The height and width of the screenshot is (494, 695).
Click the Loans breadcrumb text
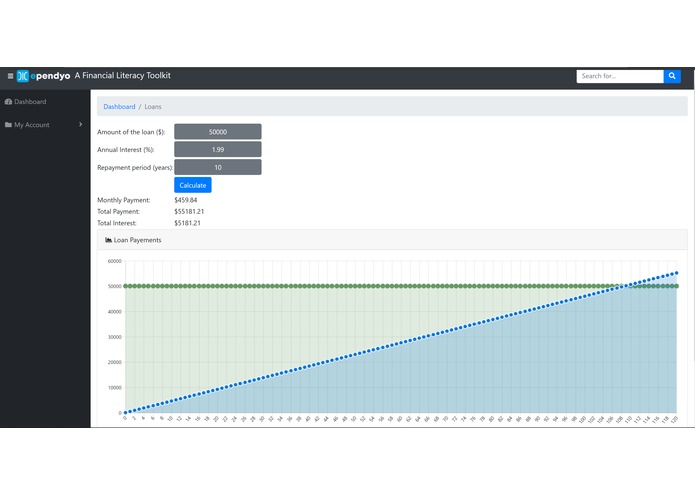point(153,107)
